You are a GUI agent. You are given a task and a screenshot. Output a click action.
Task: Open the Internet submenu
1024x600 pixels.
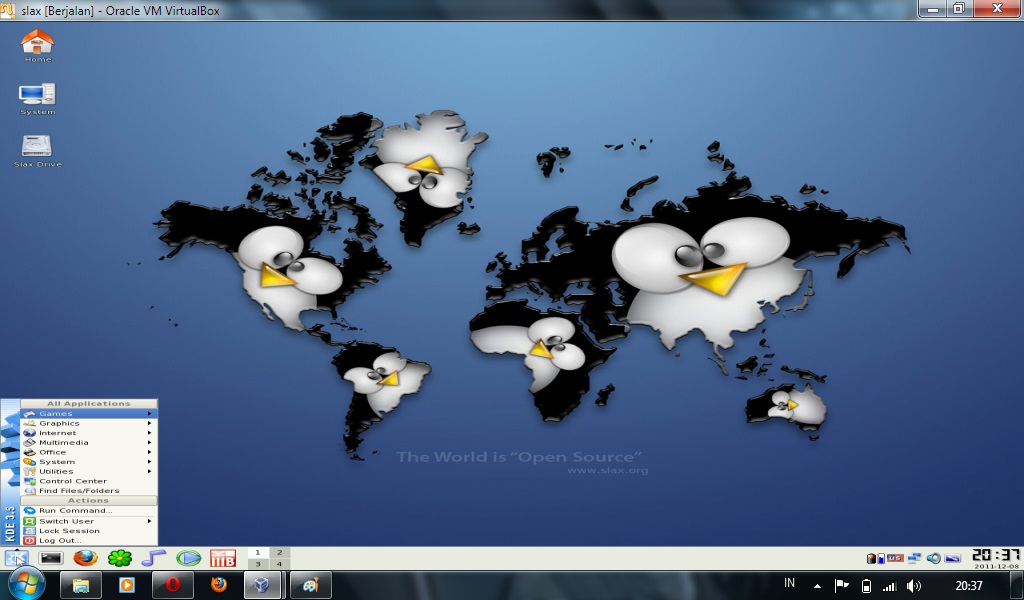(89, 433)
